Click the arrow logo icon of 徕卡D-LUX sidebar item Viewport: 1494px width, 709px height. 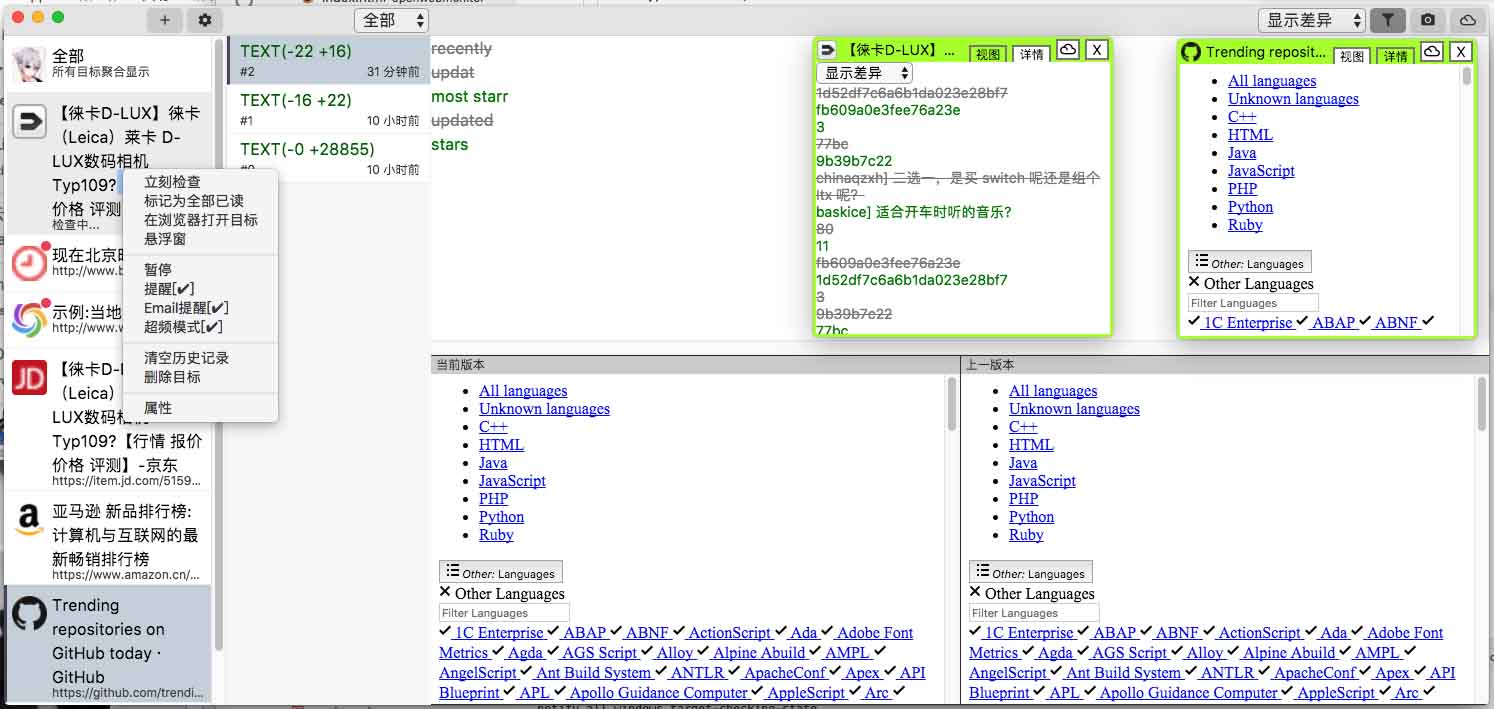[29, 123]
